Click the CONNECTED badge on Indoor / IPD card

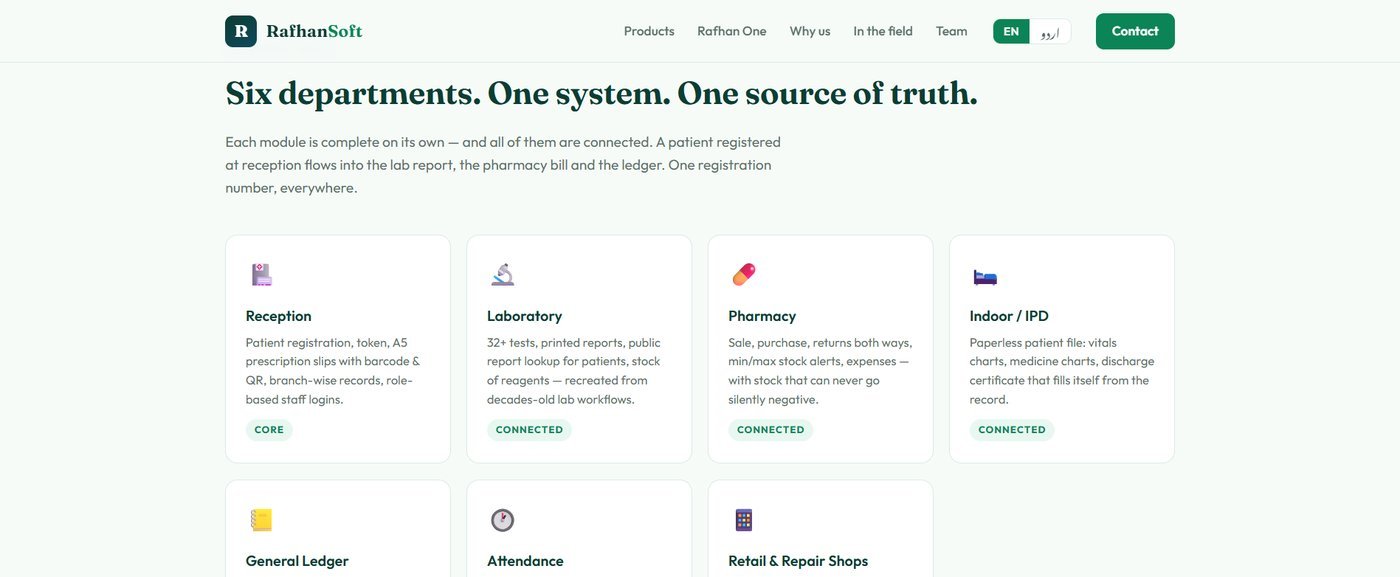1012,430
